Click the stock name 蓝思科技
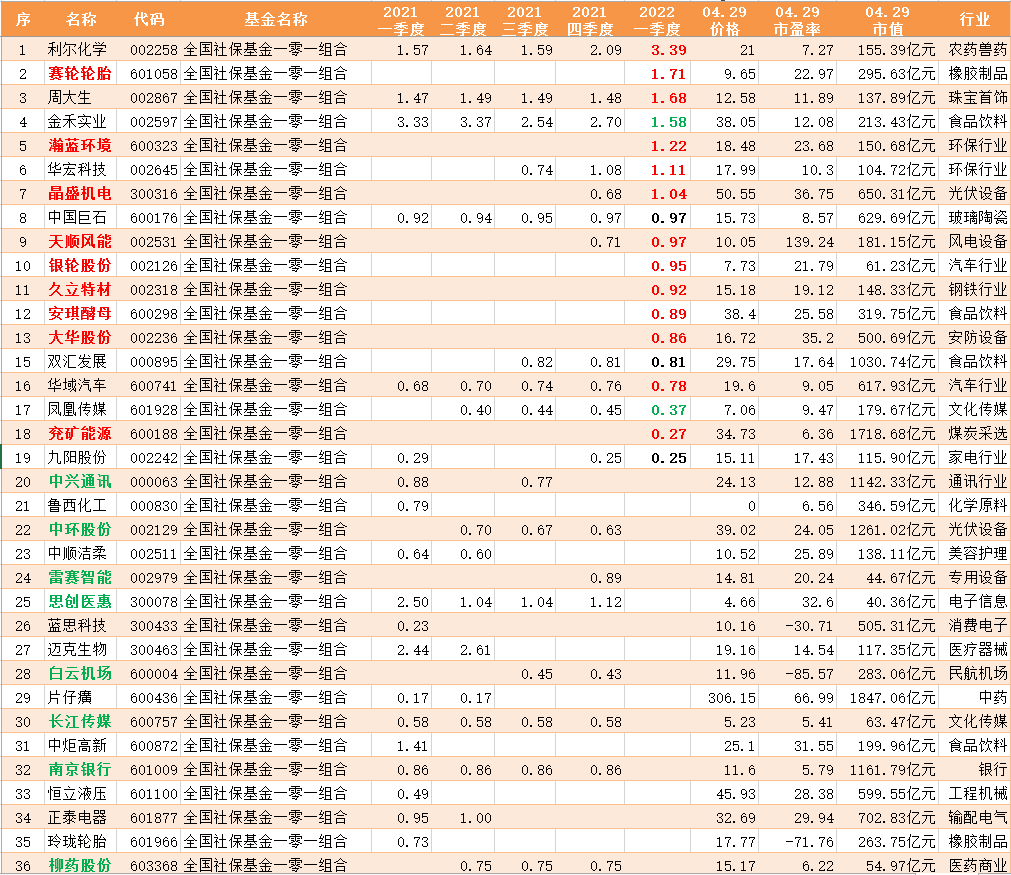 [x=77, y=625]
